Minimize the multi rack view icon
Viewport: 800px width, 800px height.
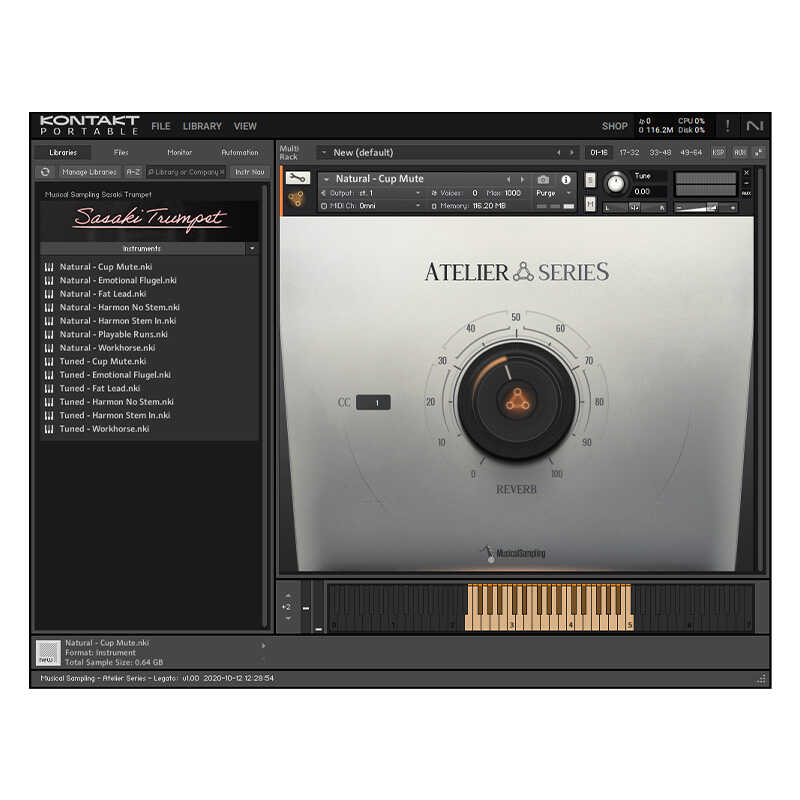pos(759,153)
